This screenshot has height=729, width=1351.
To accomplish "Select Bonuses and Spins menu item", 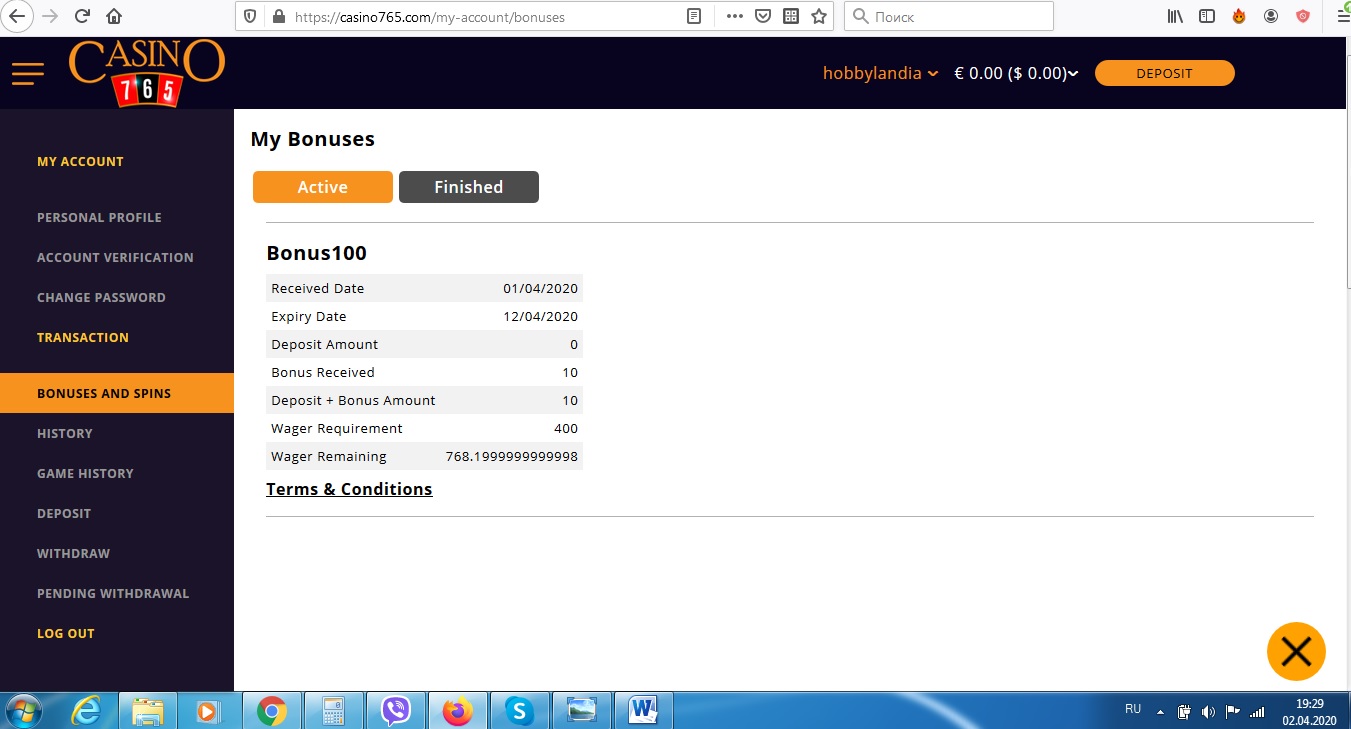I will coord(117,393).
